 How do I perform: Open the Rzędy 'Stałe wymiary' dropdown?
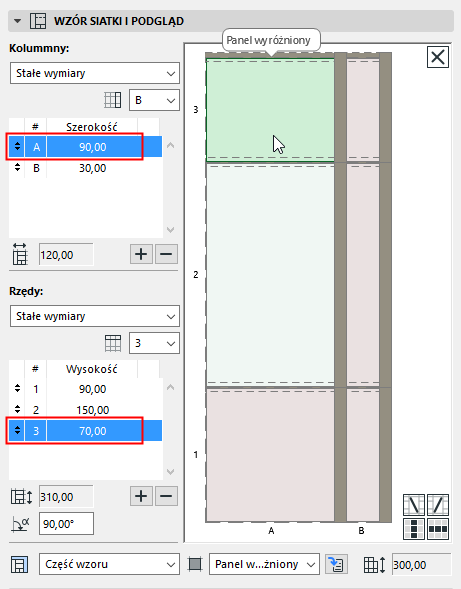click(x=95, y=316)
